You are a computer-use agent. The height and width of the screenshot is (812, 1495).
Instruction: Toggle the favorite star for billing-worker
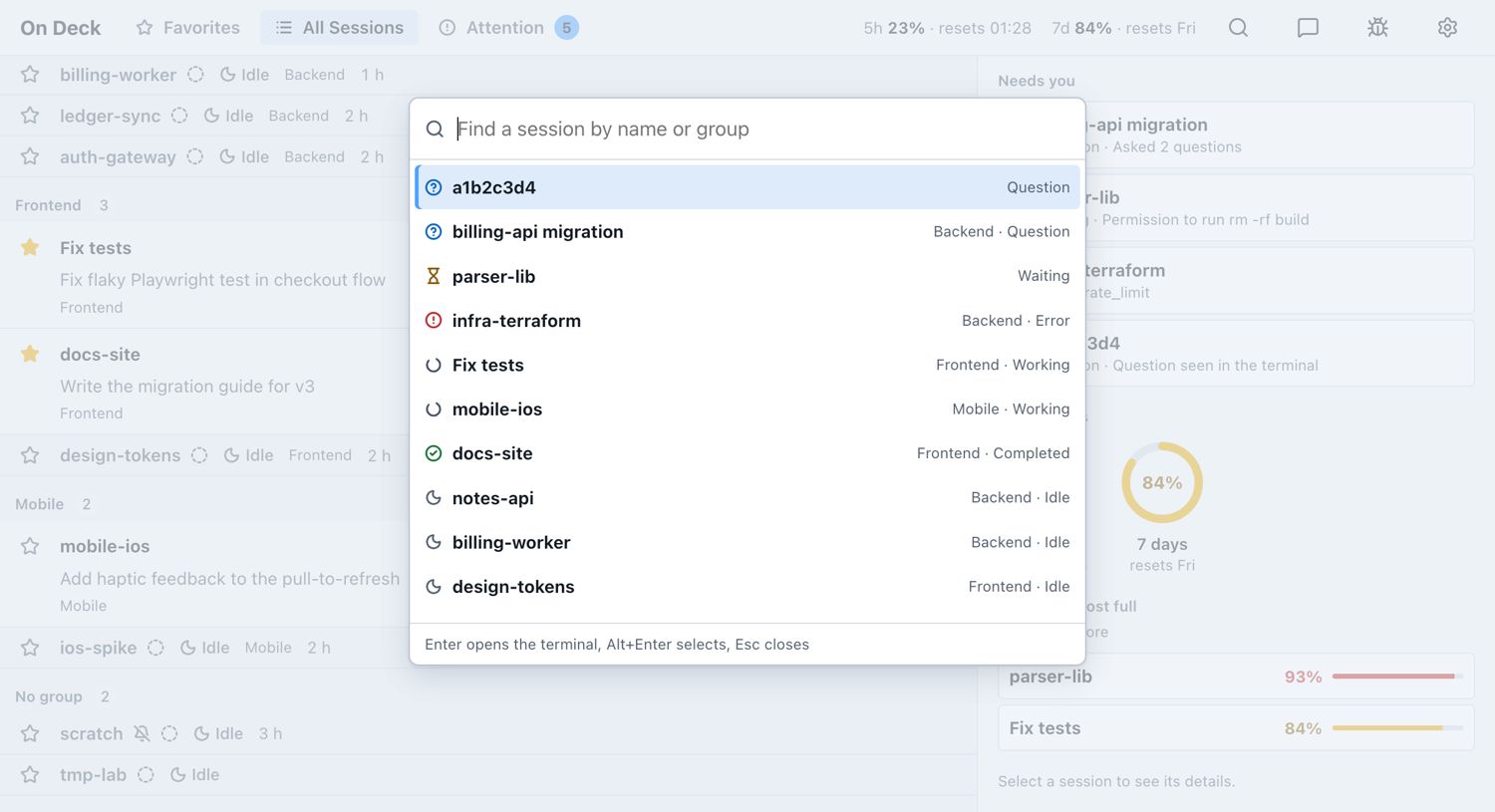click(x=30, y=75)
